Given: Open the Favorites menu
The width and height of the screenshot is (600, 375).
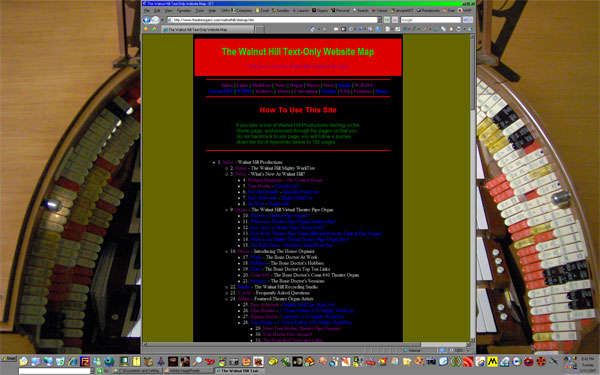Looking at the screenshot, I should (184, 11).
